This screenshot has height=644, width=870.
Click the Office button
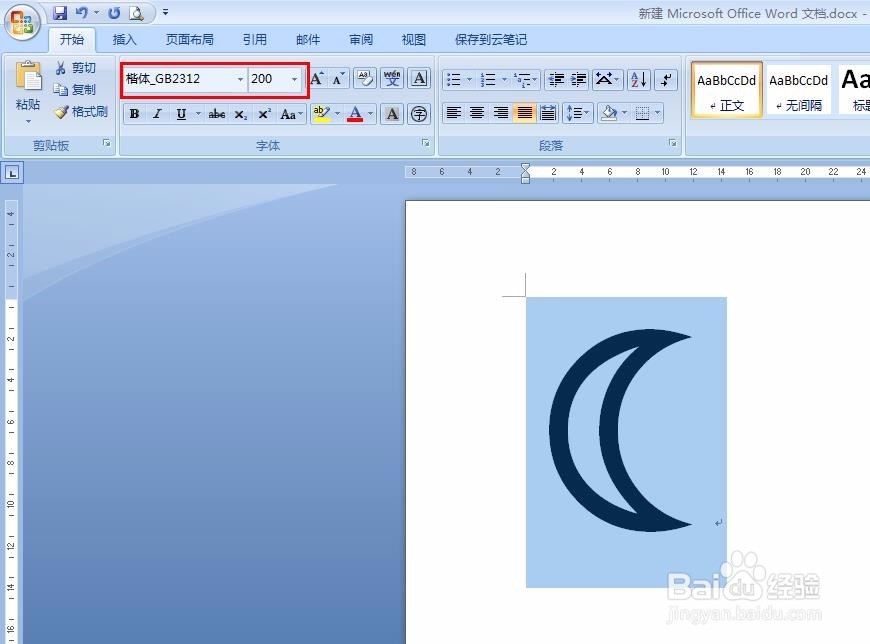(22, 22)
